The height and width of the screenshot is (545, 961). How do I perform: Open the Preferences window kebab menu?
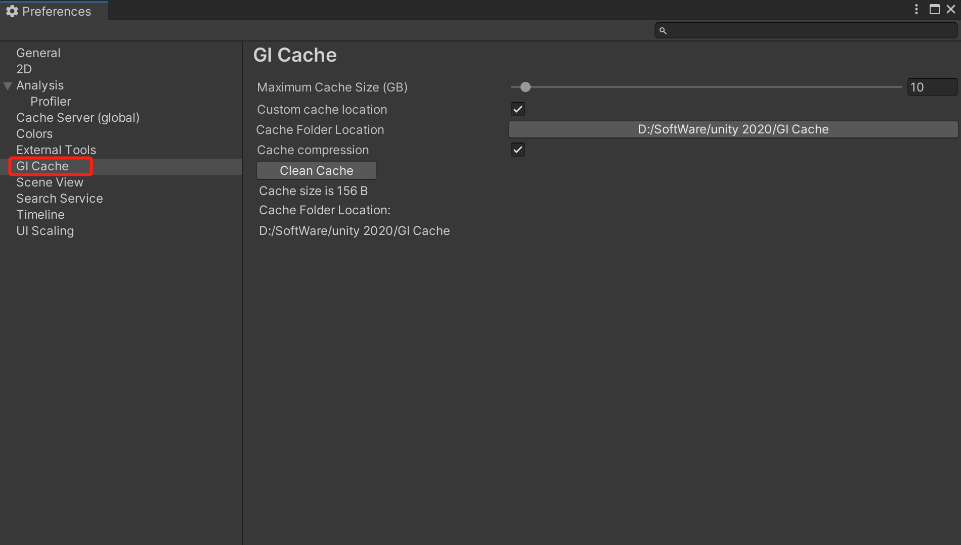tap(916, 9)
